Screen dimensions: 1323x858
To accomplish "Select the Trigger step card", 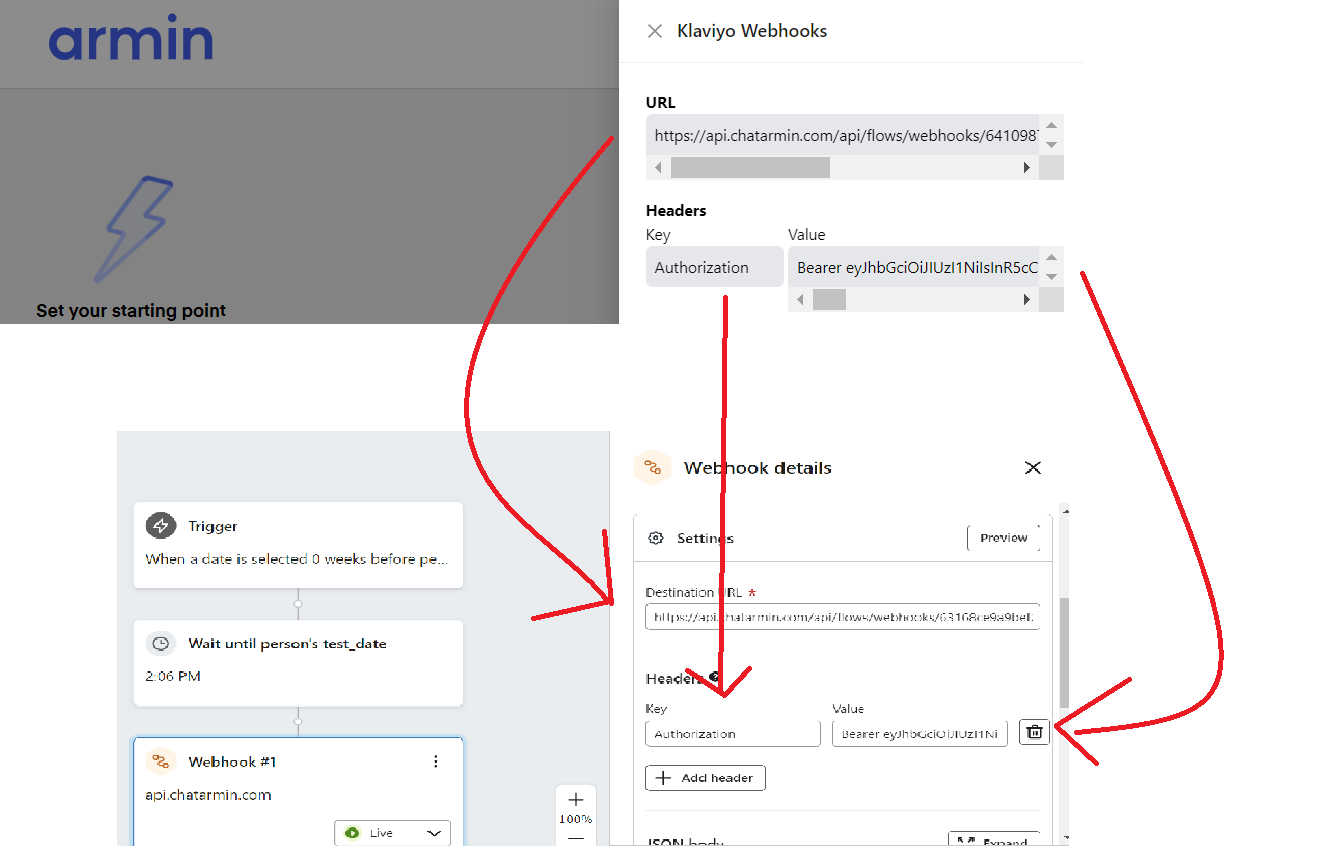I will [298, 544].
